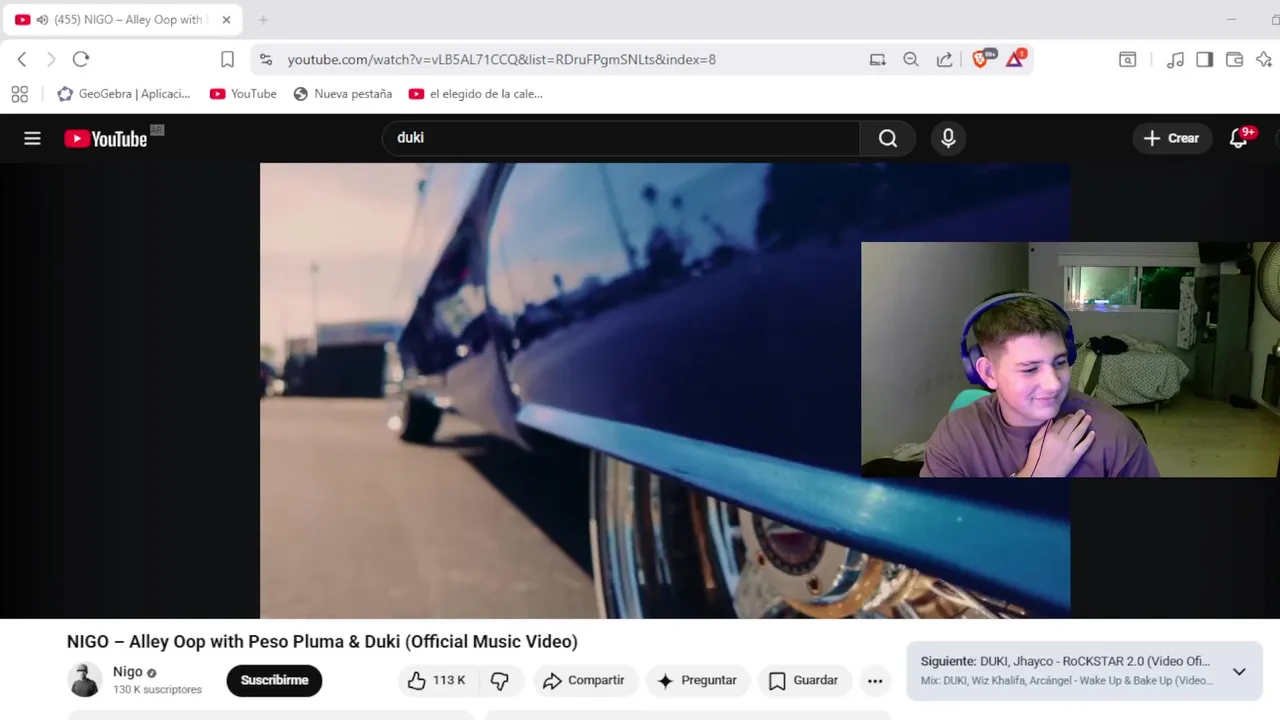Like the video with thumbs up
Screen dimensions: 1280x720
coord(436,680)
